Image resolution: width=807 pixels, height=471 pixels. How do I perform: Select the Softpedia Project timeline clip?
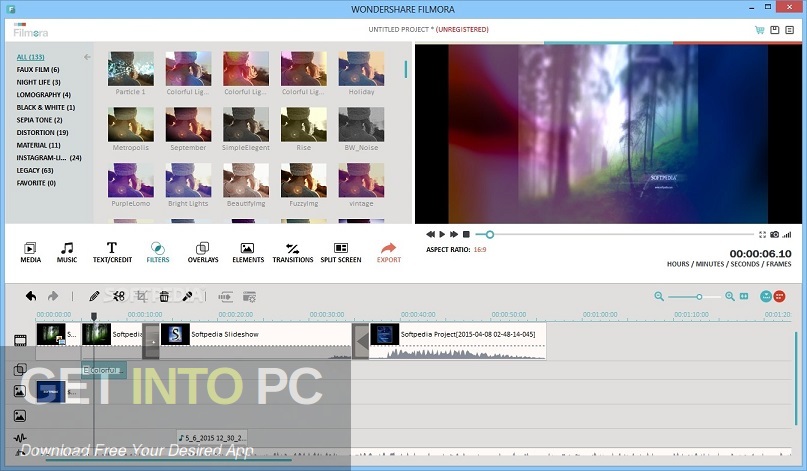[458, 341]
